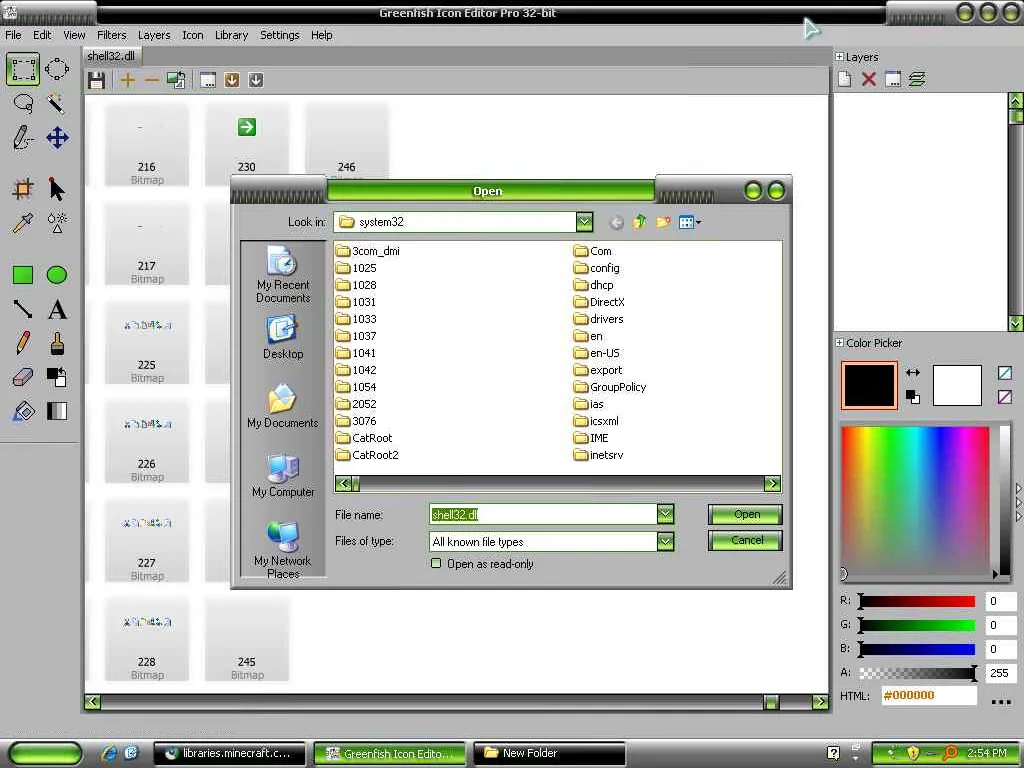Open the Library menu
This screenshot has width=1024, height=768.
231,35
